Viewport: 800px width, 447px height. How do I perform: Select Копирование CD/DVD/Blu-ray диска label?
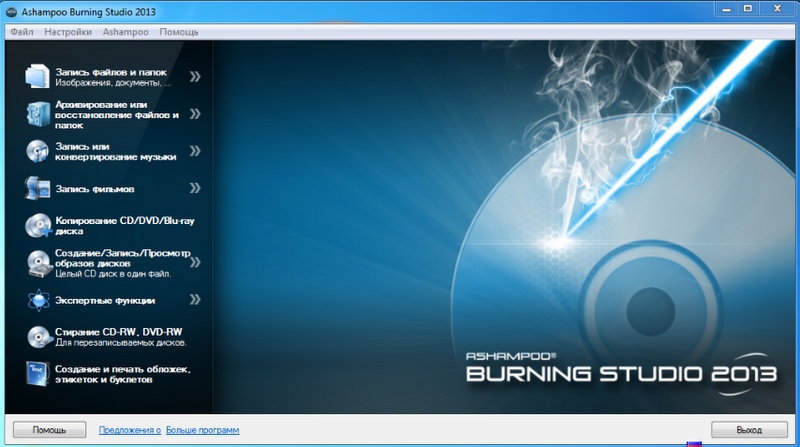pos(125,226)
